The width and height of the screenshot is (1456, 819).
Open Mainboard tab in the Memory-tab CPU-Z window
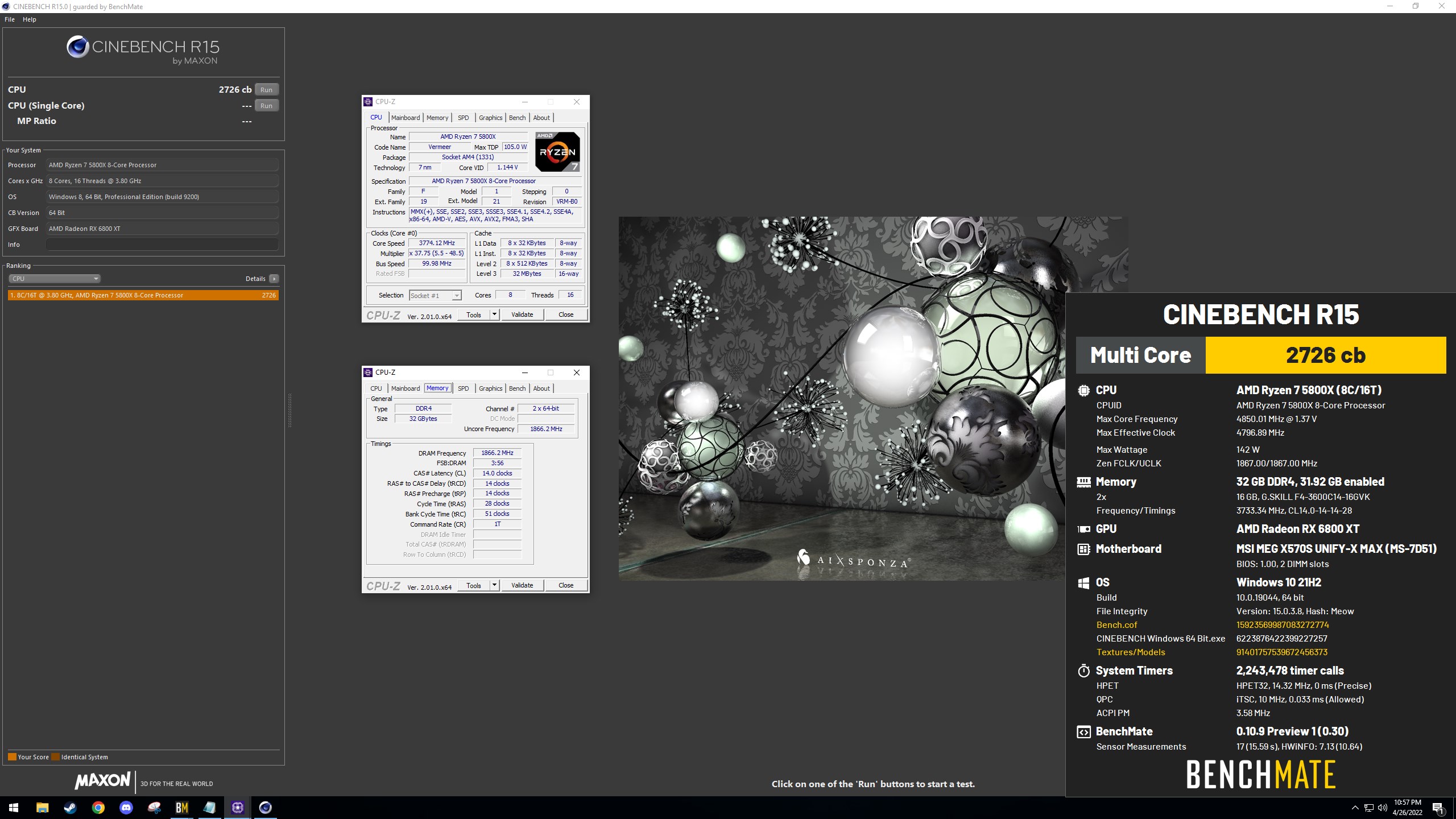pyautogui.click(x=406, y=388)
